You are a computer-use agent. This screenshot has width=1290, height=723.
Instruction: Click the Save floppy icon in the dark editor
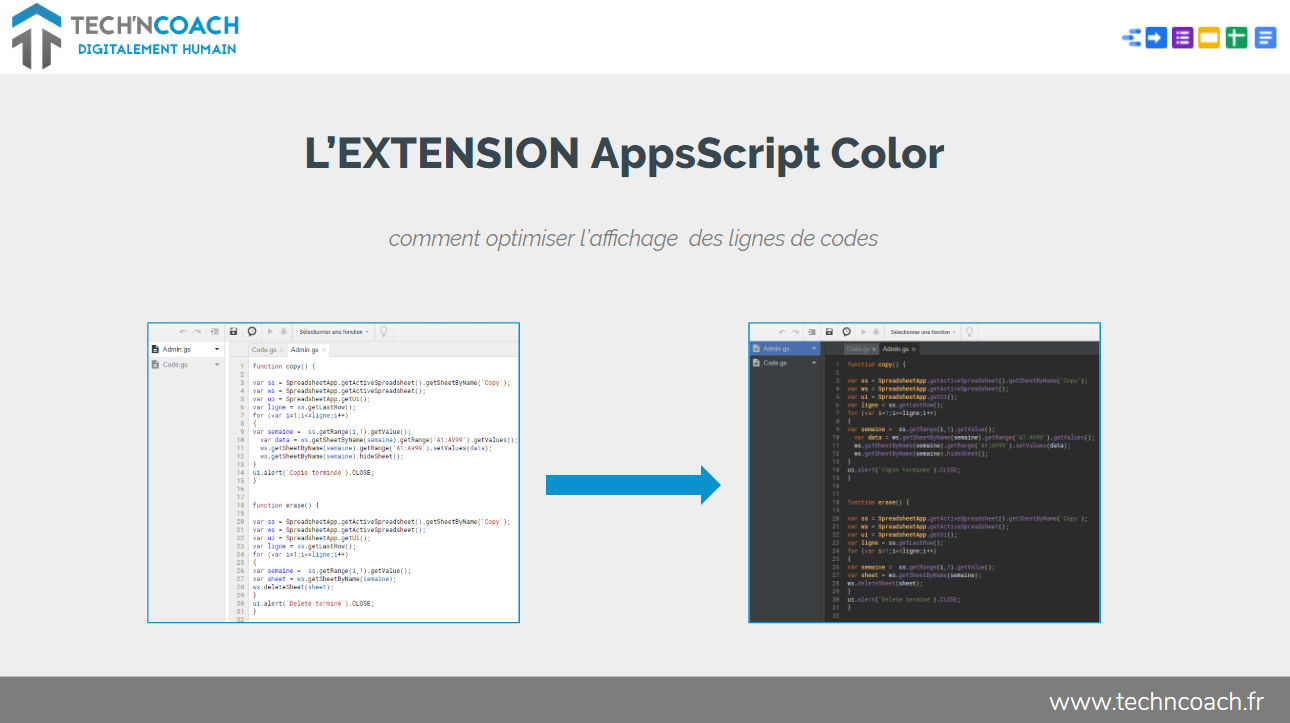[x=829, y=331]
